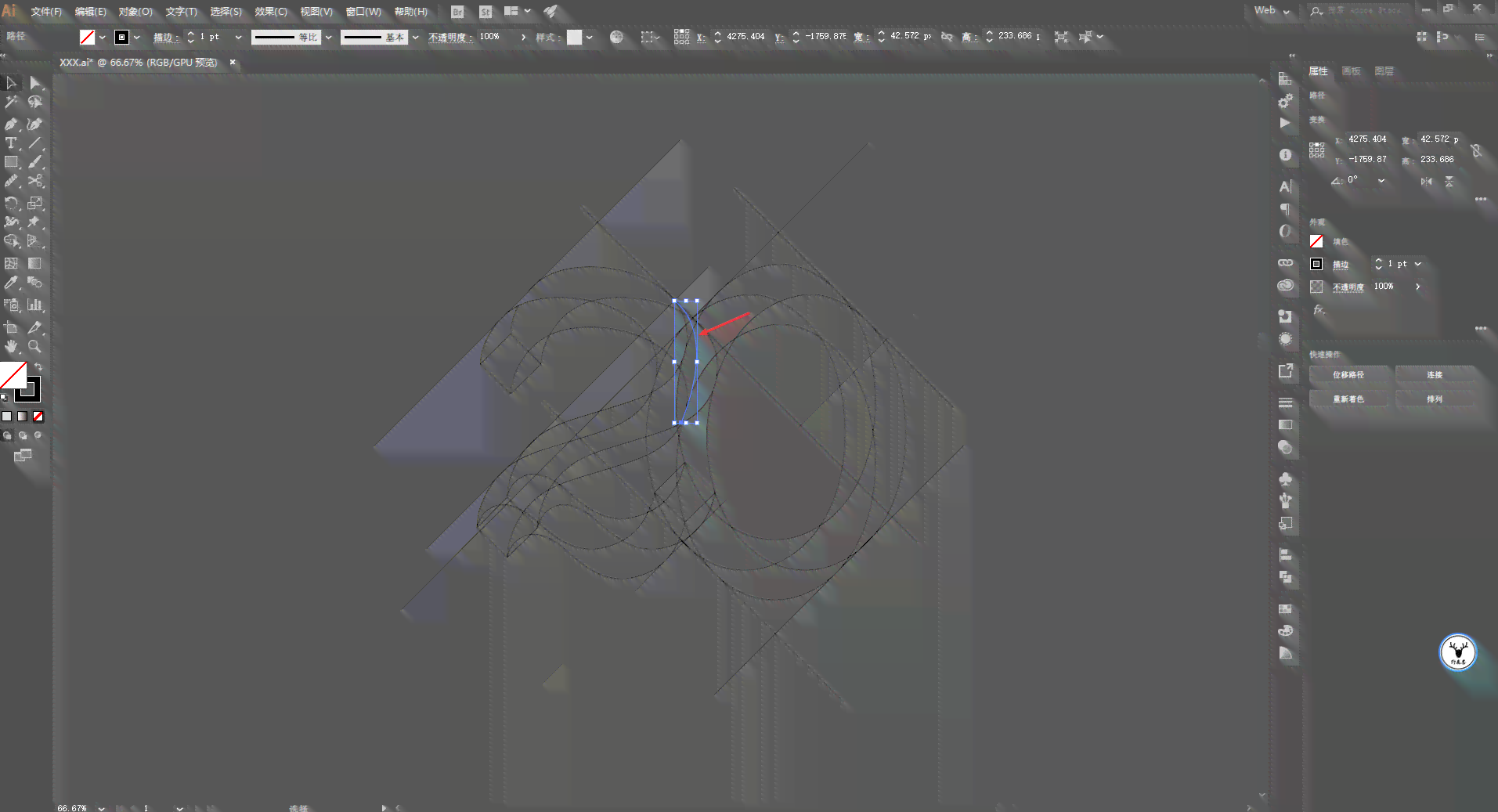Open the Creative Cloud Libraries panel icon
The width and height of the screenshot is (1498, 812).
[x=1285, y=286]
